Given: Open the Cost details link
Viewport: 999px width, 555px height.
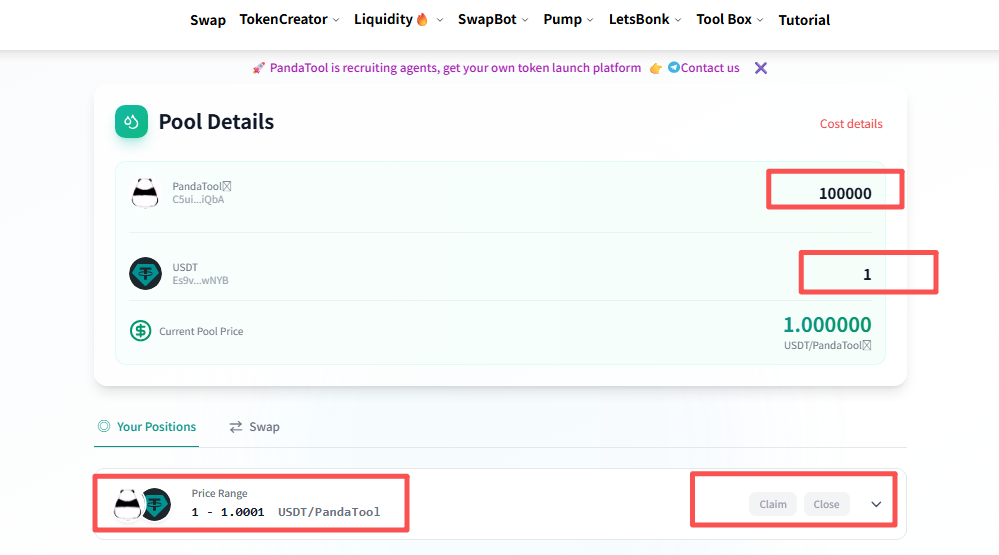Looking at the screenshot, I should point(851,124).
